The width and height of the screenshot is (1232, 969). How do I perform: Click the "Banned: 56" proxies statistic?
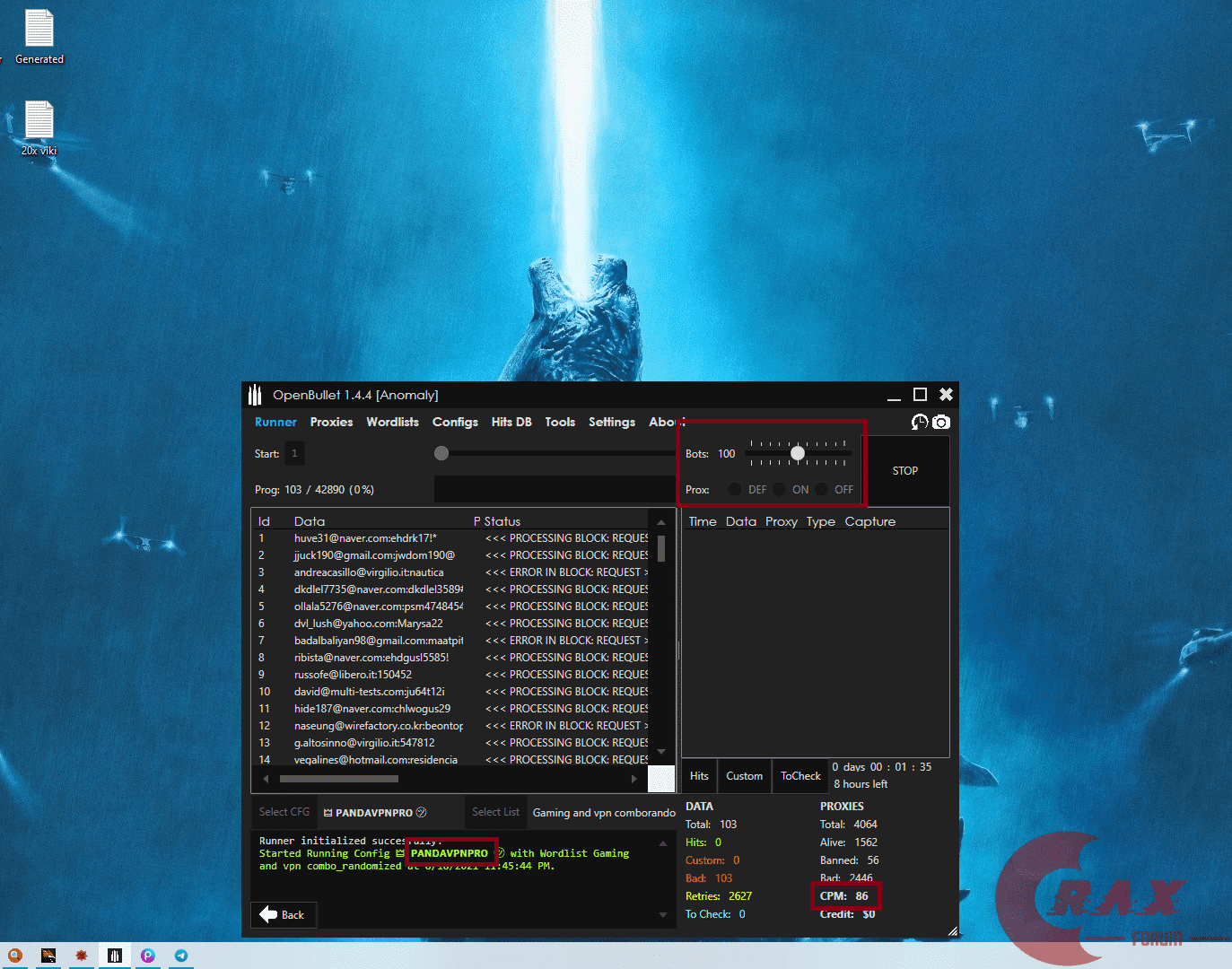pos(850,860)
